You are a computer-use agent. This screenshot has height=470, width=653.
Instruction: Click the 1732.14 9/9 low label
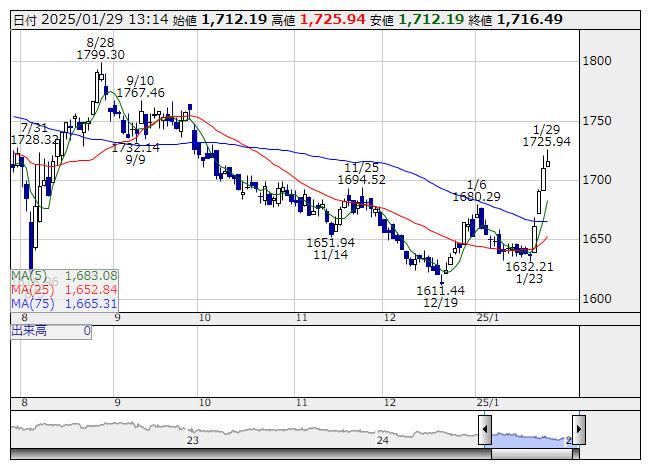pyautogui.click(x=135, y=154)
